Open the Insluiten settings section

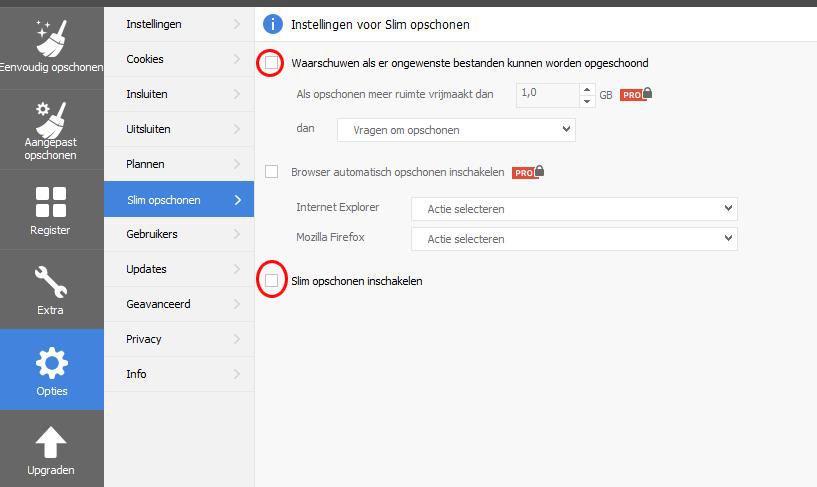click(x=179, y=94)
